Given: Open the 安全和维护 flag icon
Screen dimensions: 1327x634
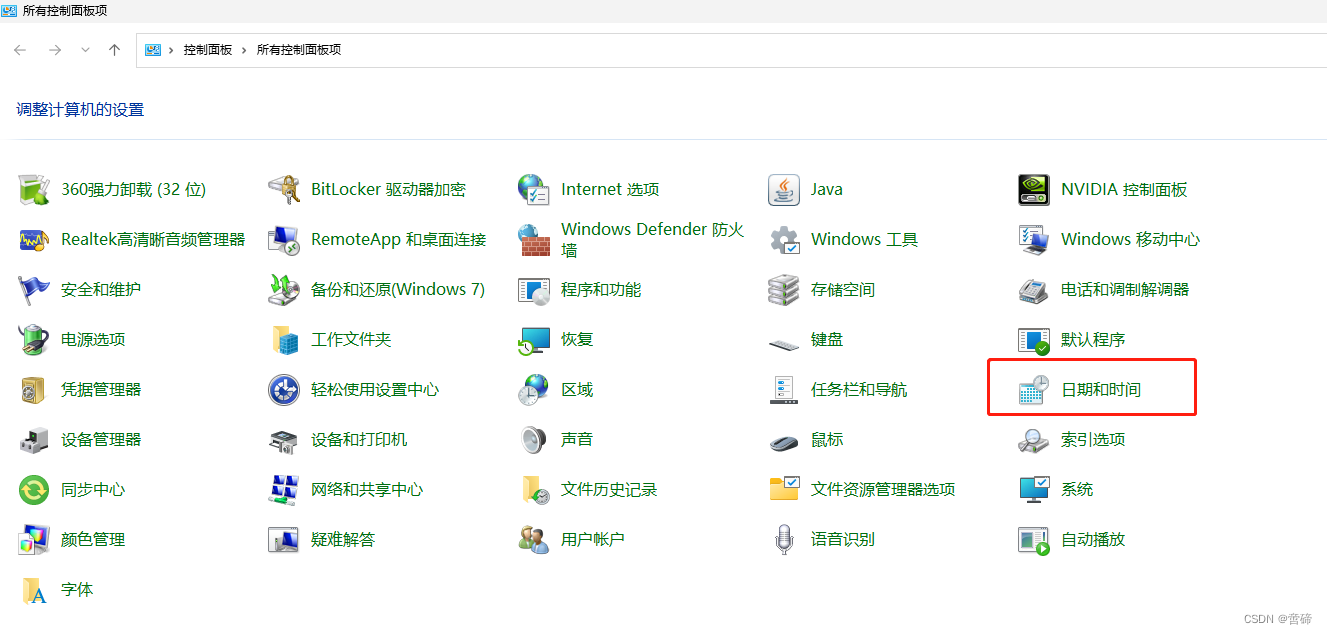Looking at the screenshot, I should click(34, 289).
